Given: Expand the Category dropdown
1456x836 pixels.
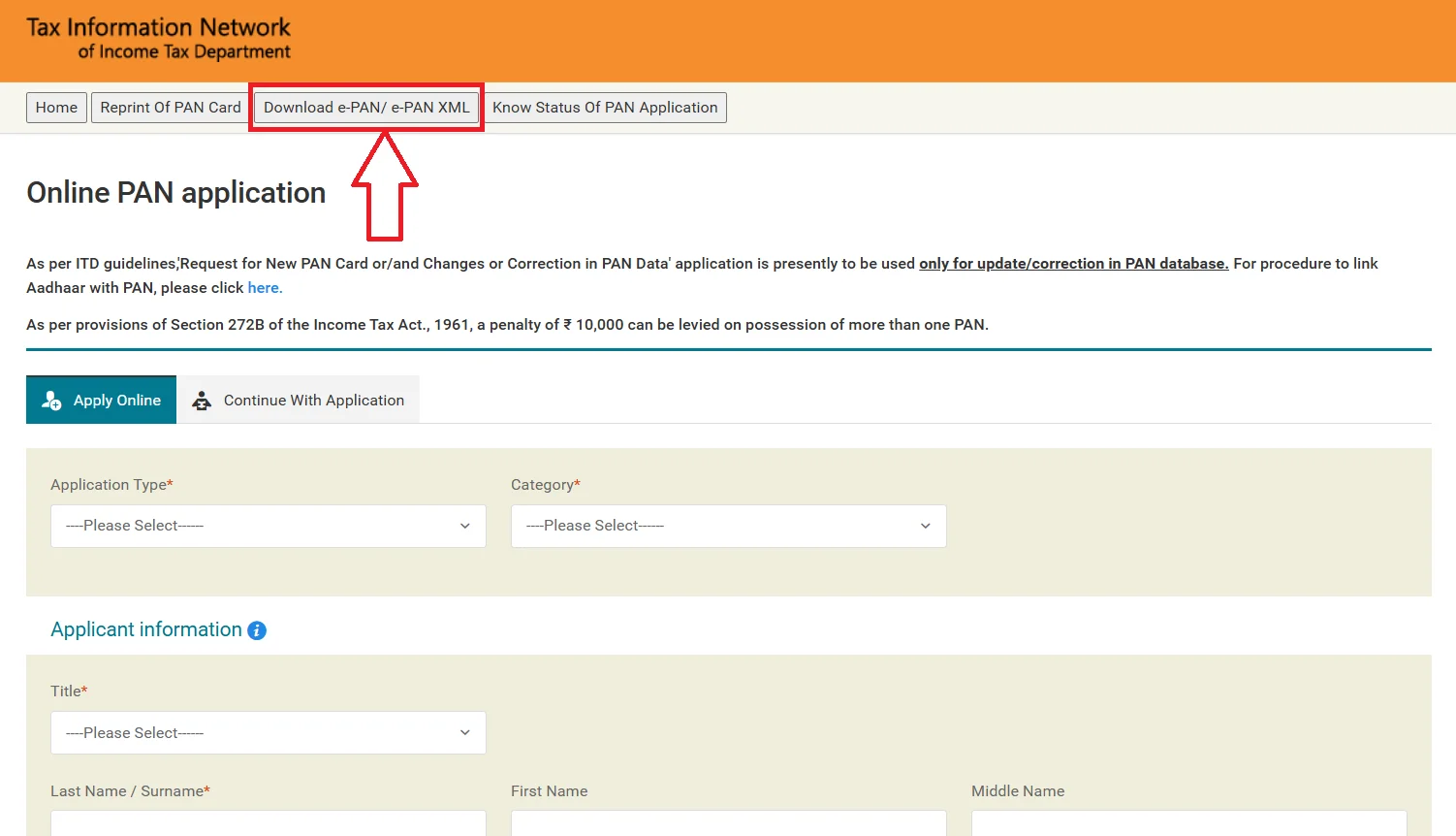Looking at the screenshot, I should point(729,526).
